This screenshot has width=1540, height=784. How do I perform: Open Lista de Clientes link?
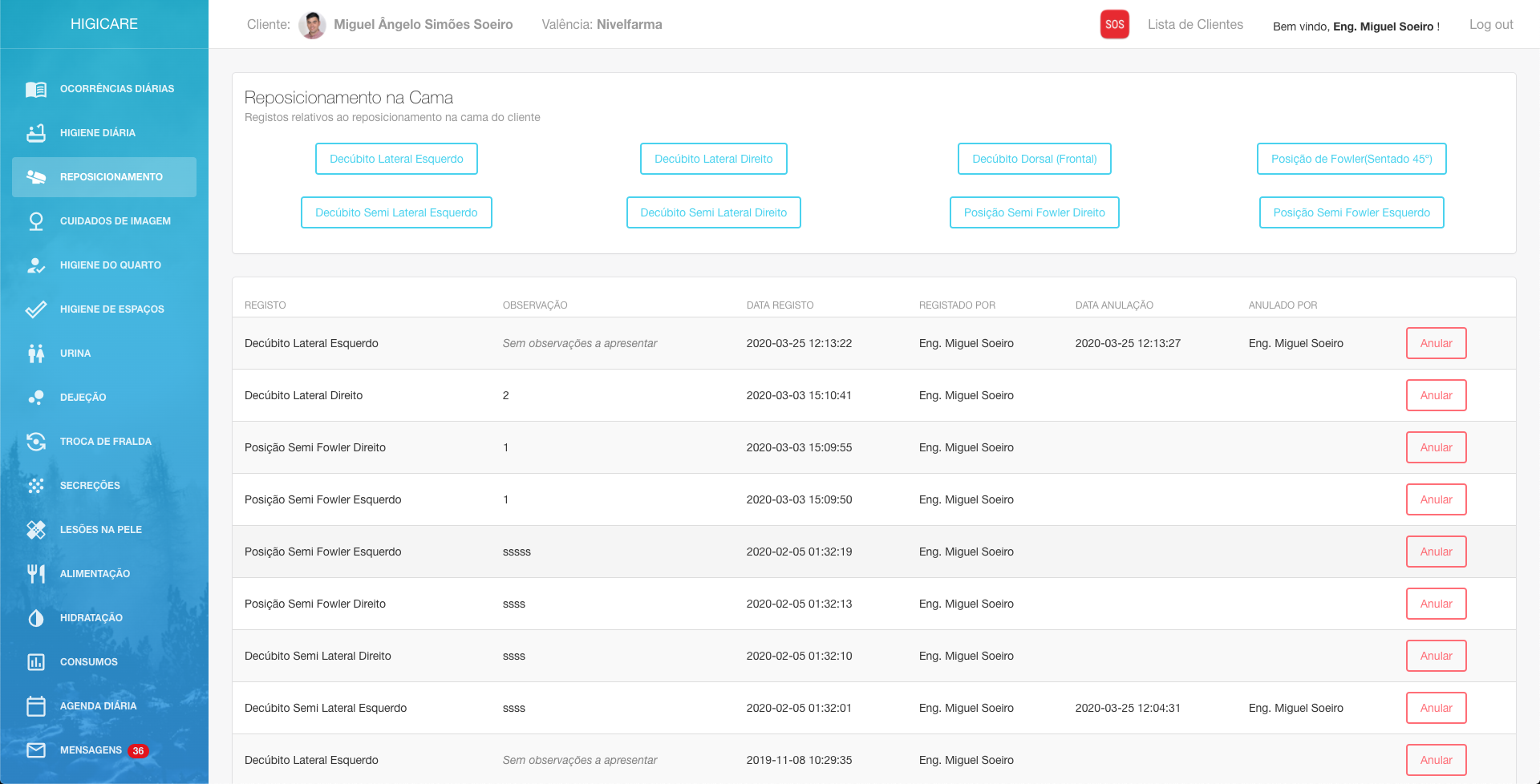pos(1195,25)
